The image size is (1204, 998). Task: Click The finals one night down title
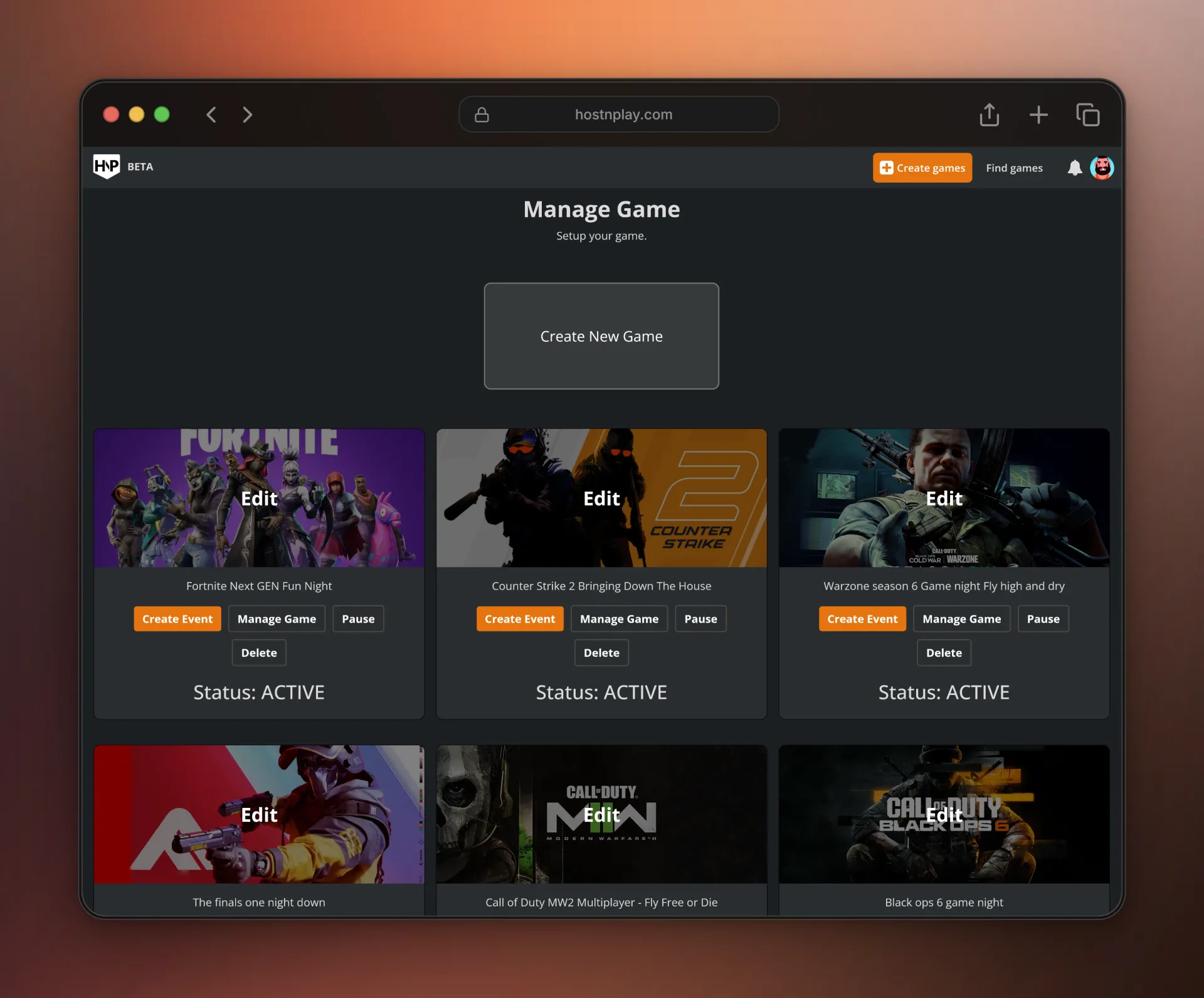259,902
